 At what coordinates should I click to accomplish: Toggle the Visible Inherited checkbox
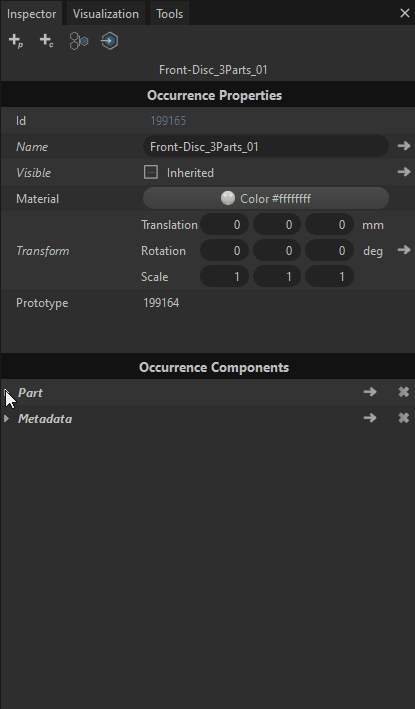tap(151, 172)
